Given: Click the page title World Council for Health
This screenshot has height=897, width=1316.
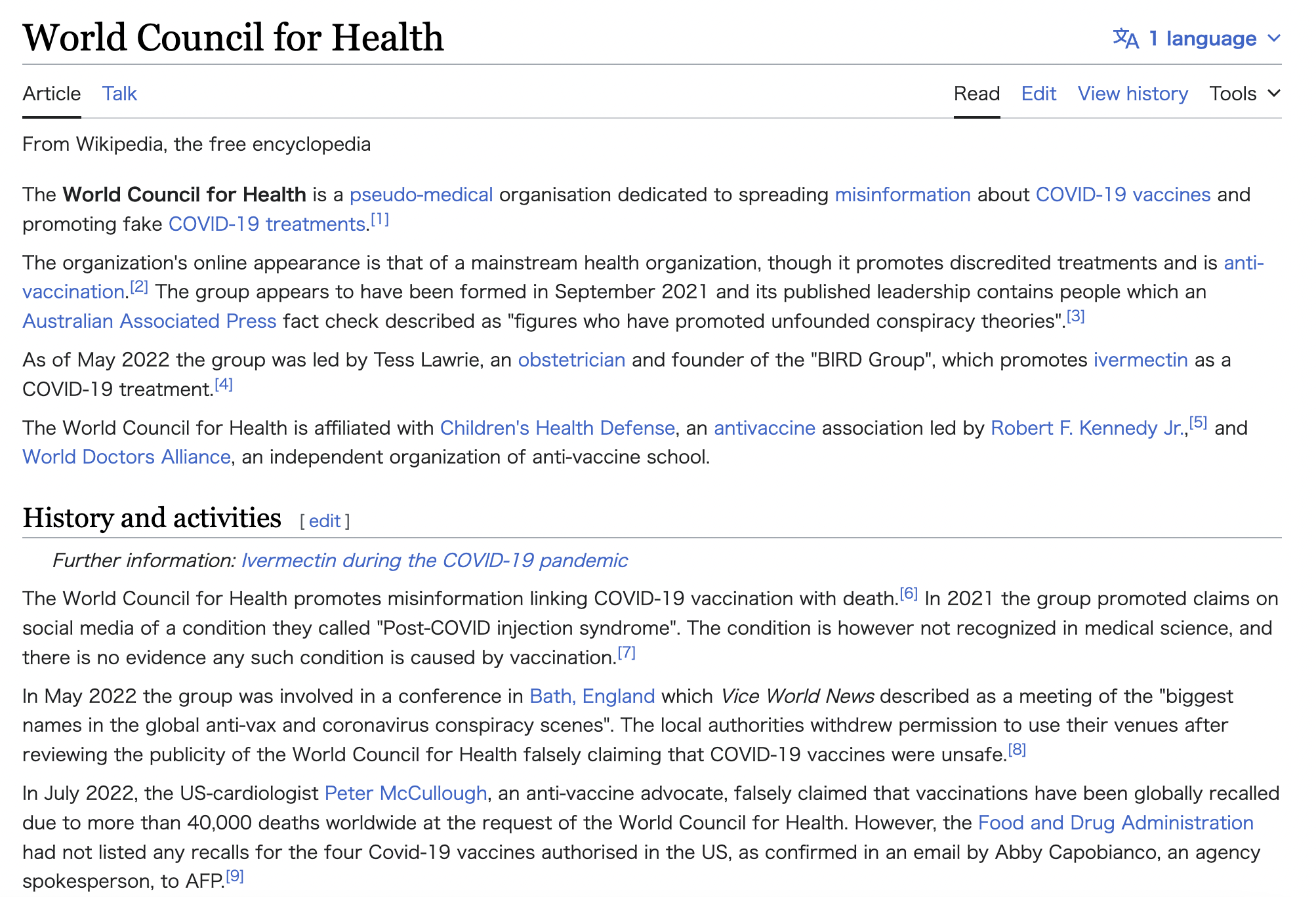Looking at the screenshot, I should tap(233, 37).
